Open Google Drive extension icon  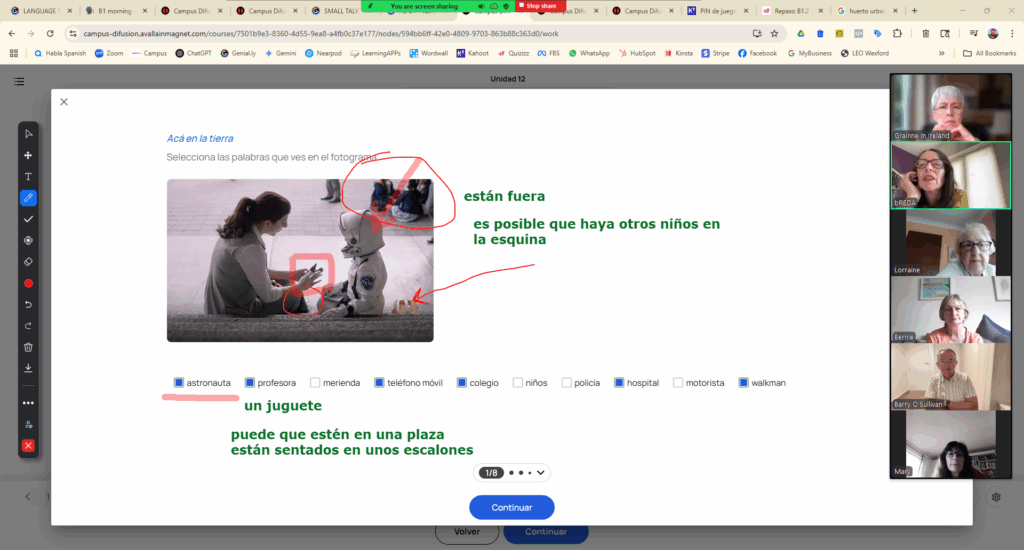click(x=801, y=33)
